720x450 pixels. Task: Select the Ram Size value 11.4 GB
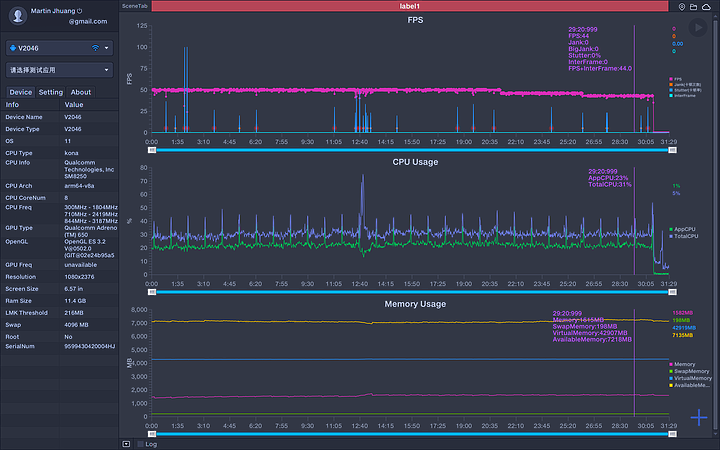tap(74, 301)
